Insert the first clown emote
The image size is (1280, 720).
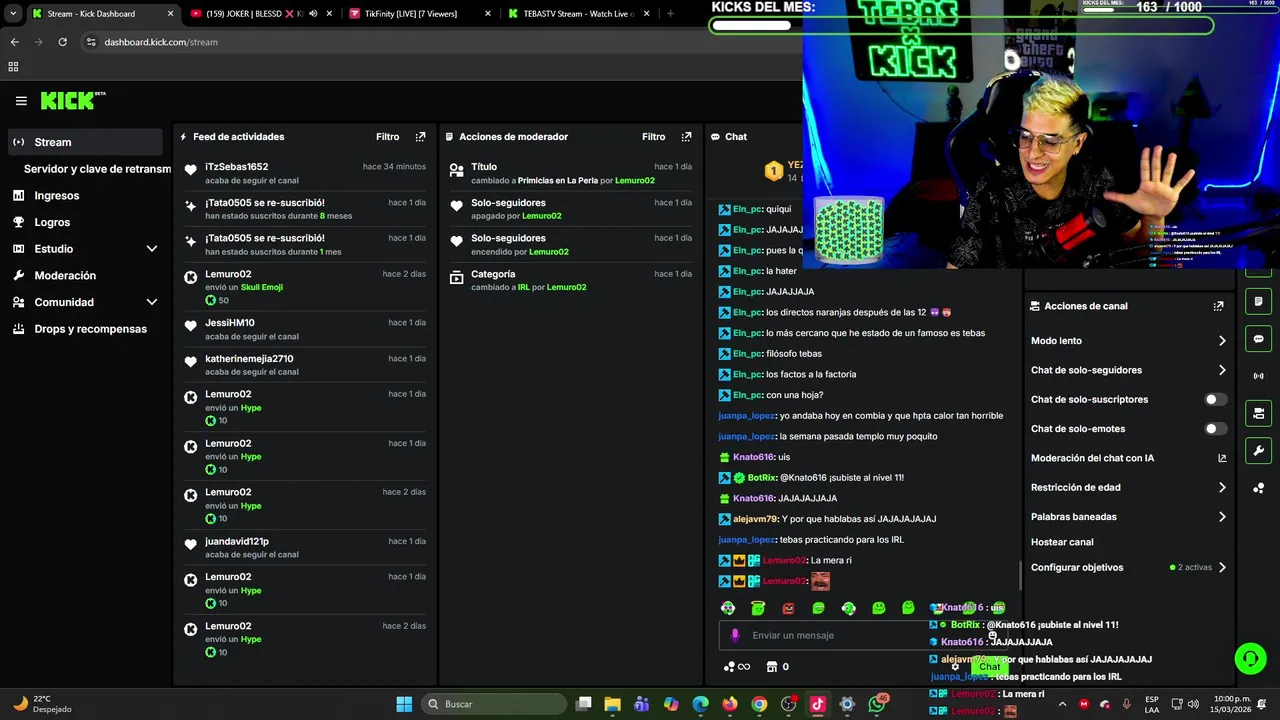point(728,608)
